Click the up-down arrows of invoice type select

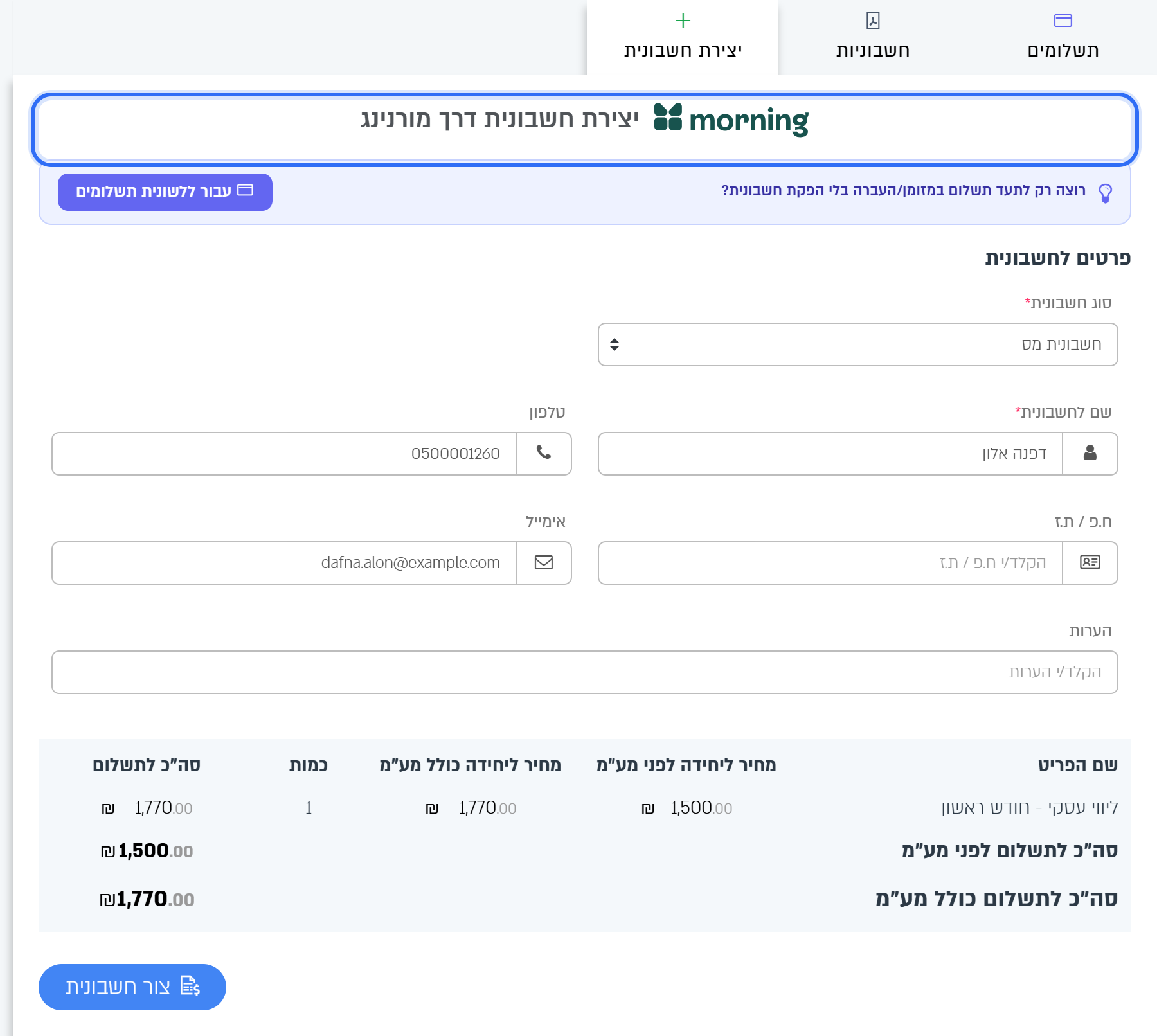(x=614, y=344)
